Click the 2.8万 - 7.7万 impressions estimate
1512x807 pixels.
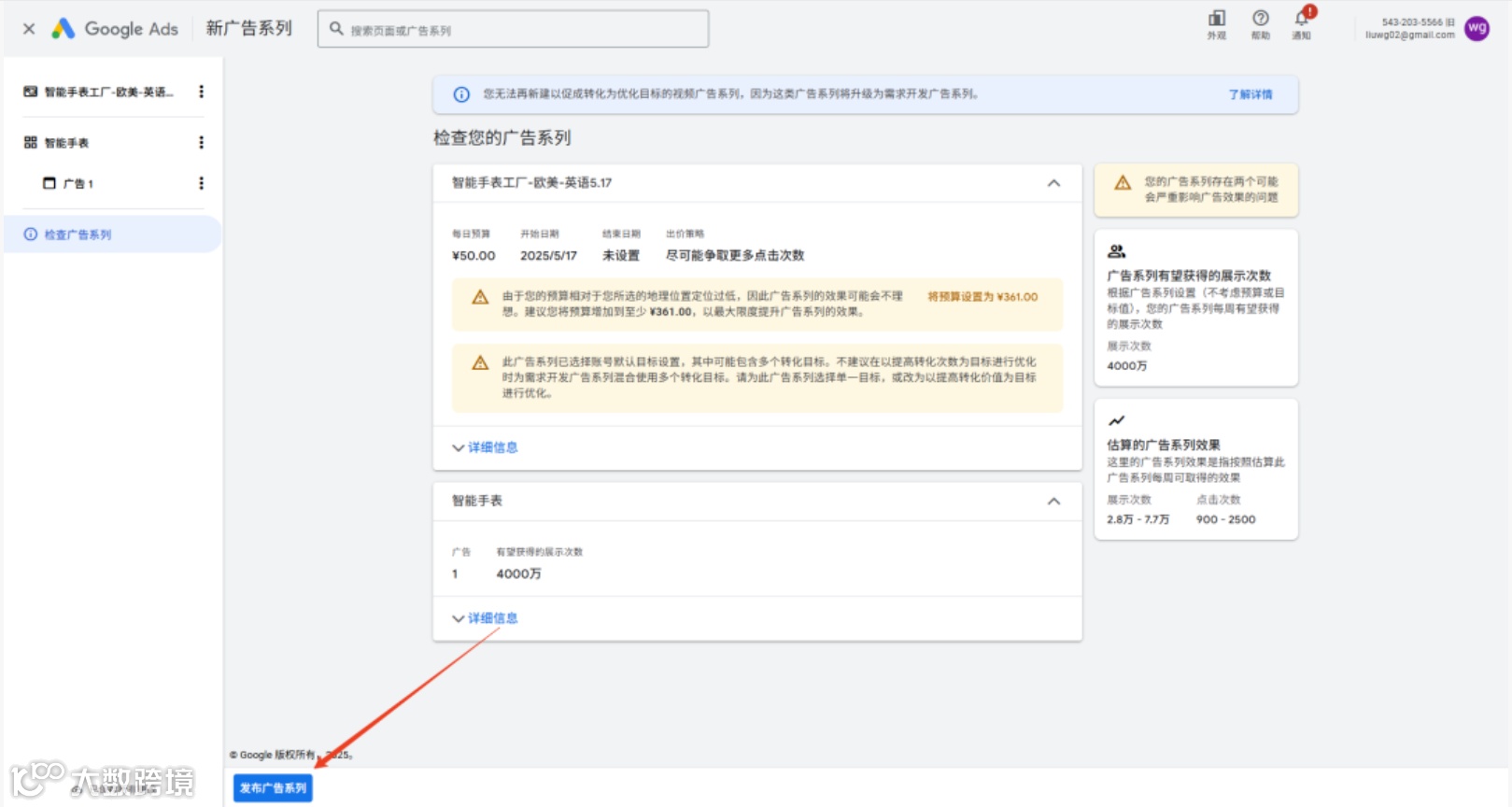point(1138,520)
